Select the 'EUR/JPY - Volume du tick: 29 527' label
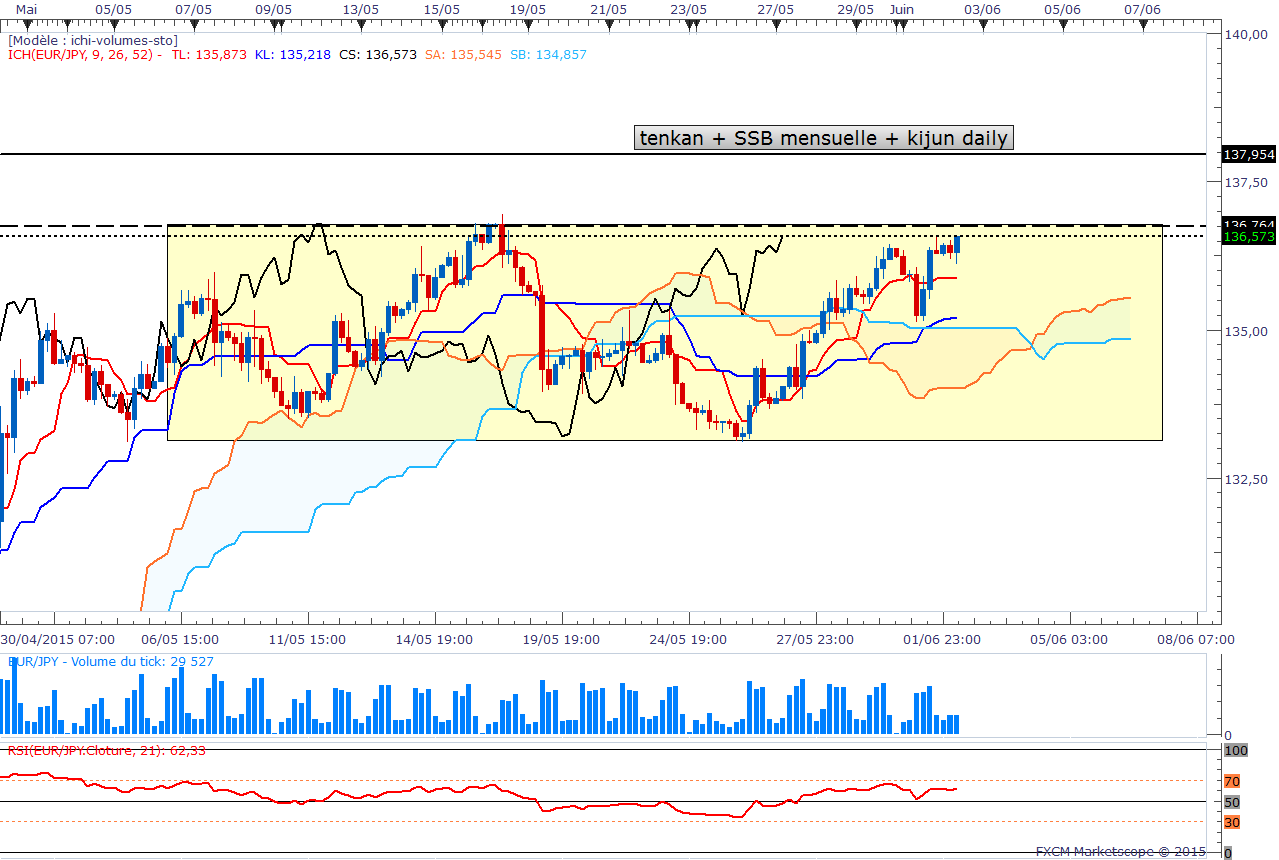The image size is (1279, 860). (110, 661)
